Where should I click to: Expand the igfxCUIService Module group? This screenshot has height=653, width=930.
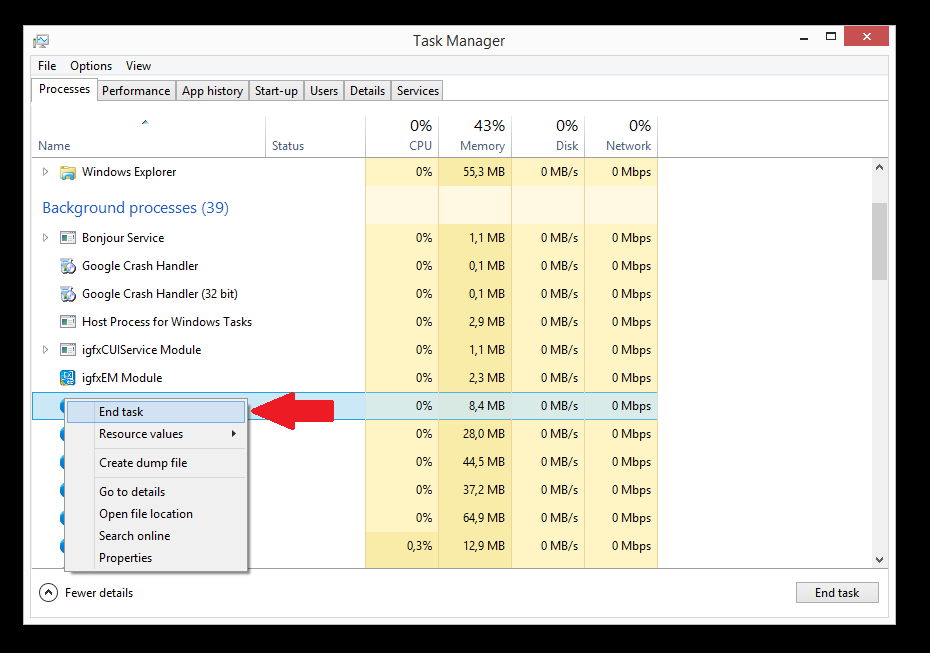click(45, 350)
